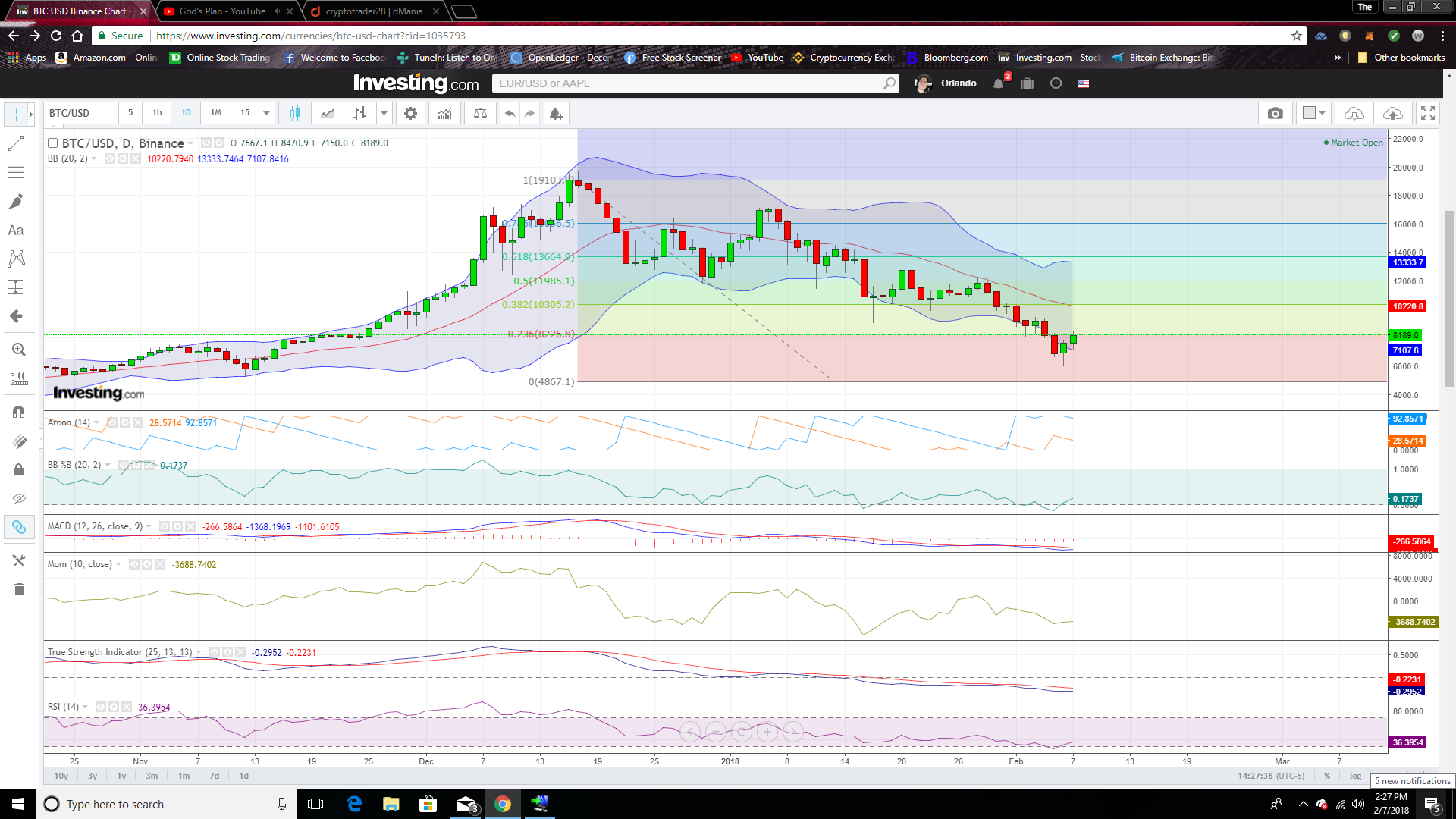Switch to the God's Plan YouTube tab
Viewport: 1456px width, 819px height.
221,11
